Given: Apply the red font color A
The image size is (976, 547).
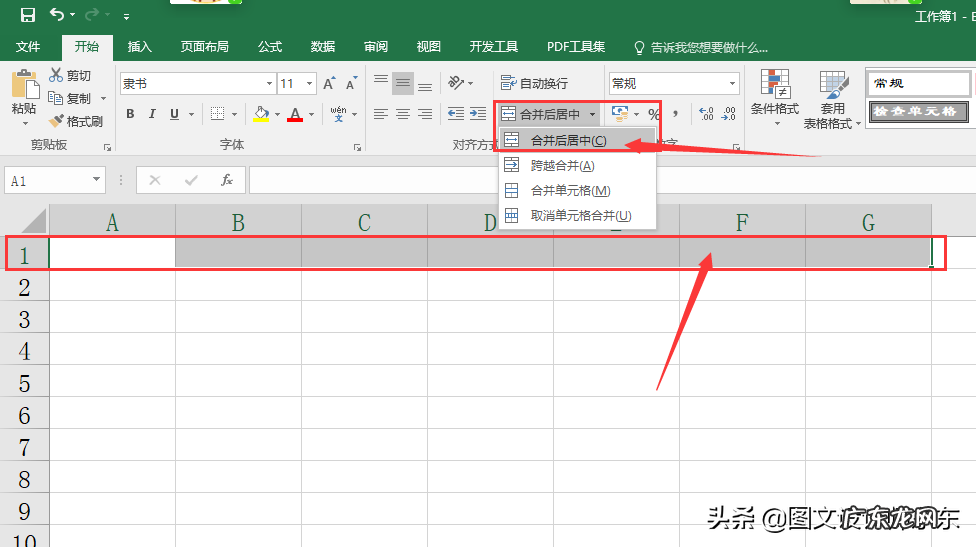Looking at the screenshot, I should point(295,114).
